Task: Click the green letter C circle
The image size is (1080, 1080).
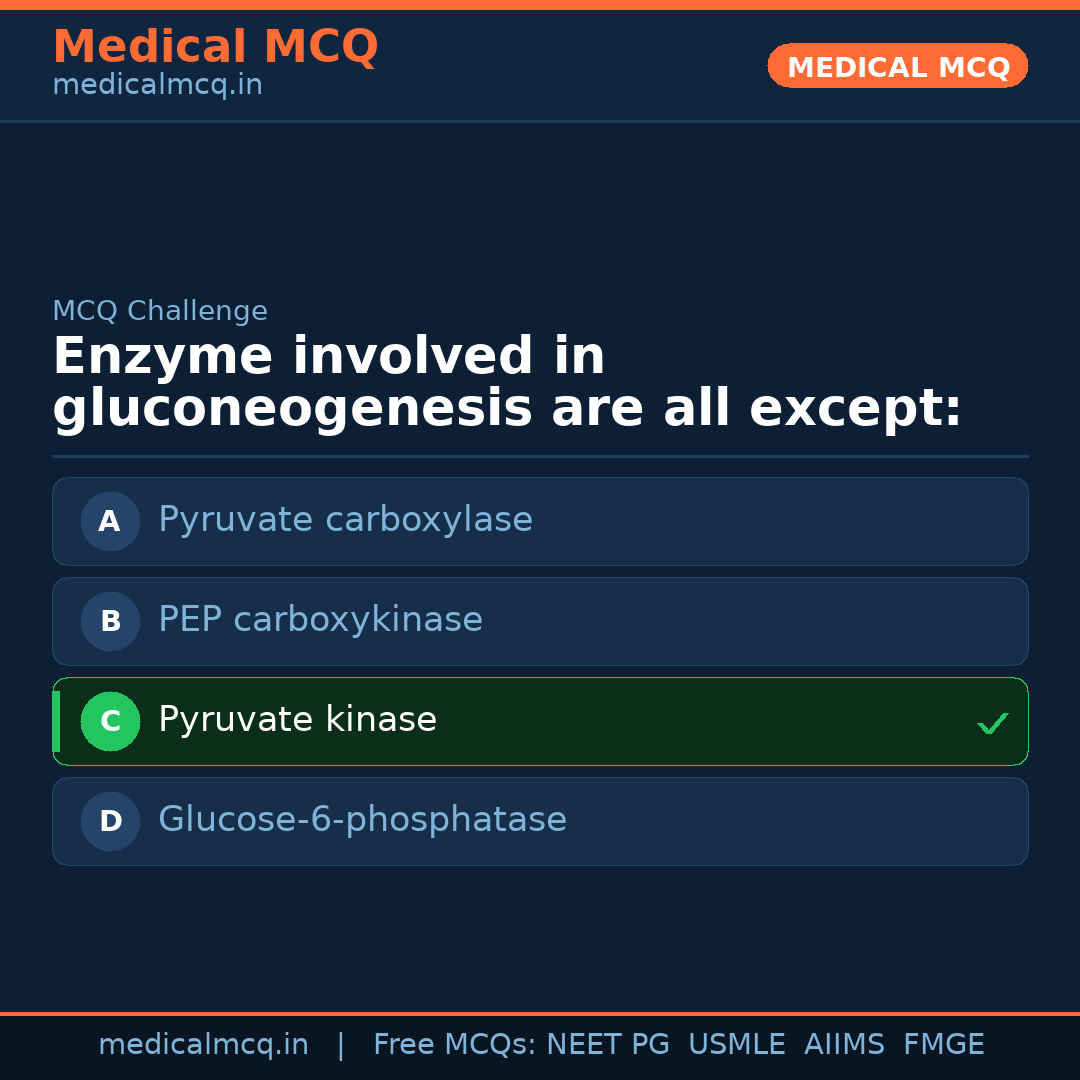Action: pyautogui.click(x=110, y=721)
